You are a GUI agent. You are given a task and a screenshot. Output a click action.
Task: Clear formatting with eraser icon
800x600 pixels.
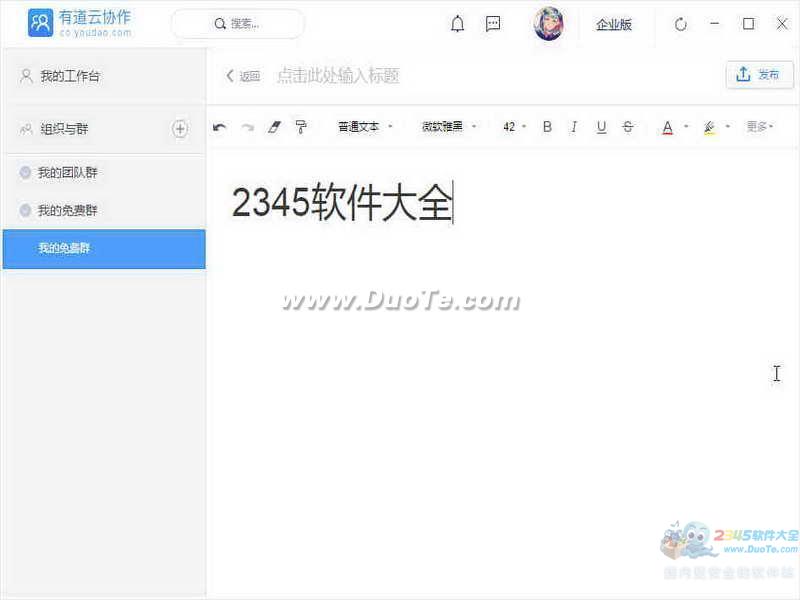point(274,127)
